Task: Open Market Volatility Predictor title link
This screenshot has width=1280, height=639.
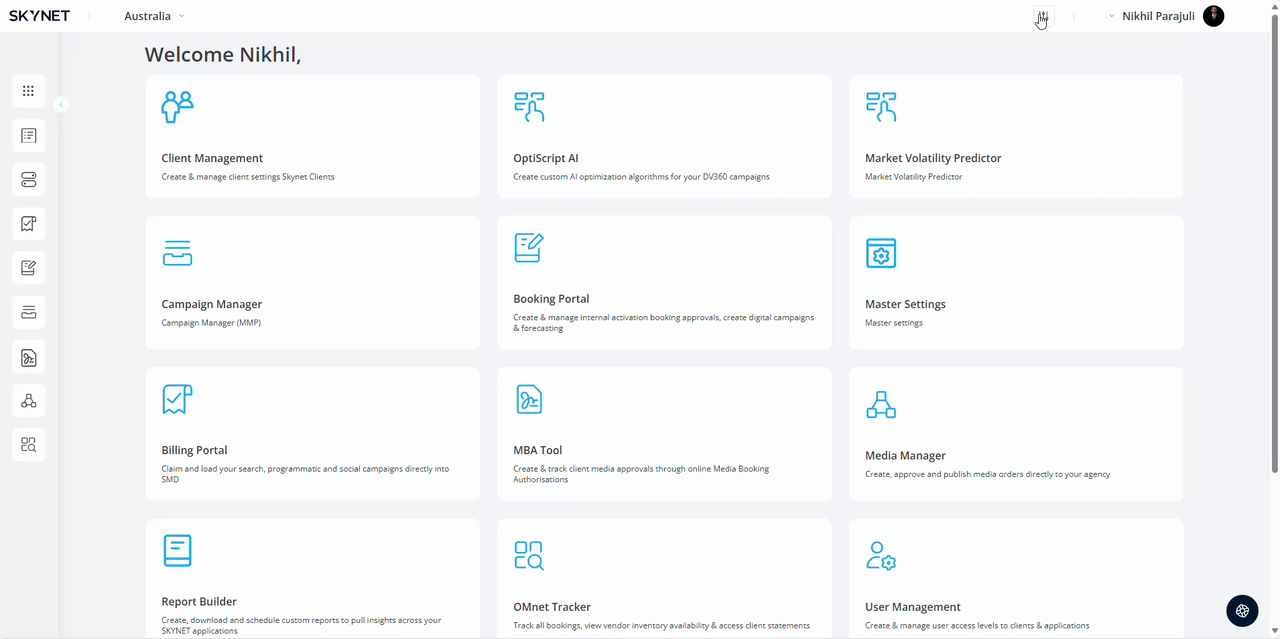Action: pyautogui.click(x=933, y=158)
